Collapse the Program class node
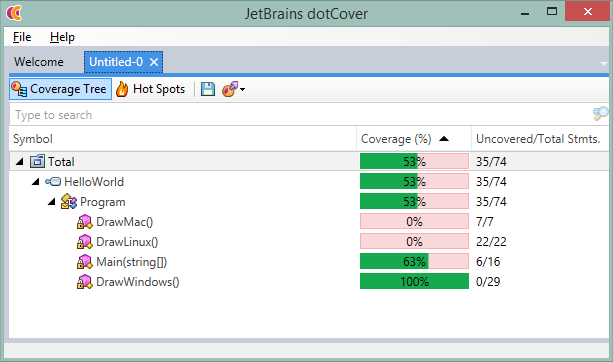The image size is (613, 362). point(52,202)
